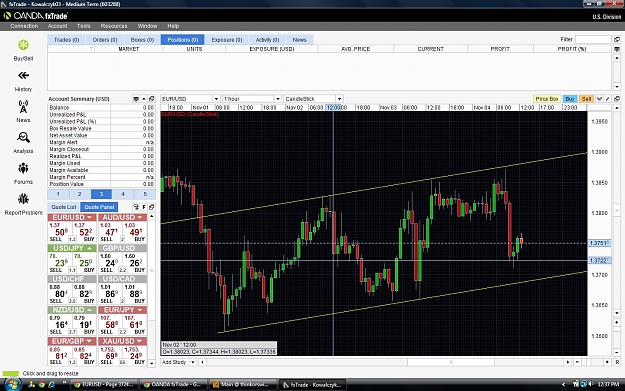Open the currency pair EUR/USD dropdown
This screenshot has width=625, height=391.
216,99
